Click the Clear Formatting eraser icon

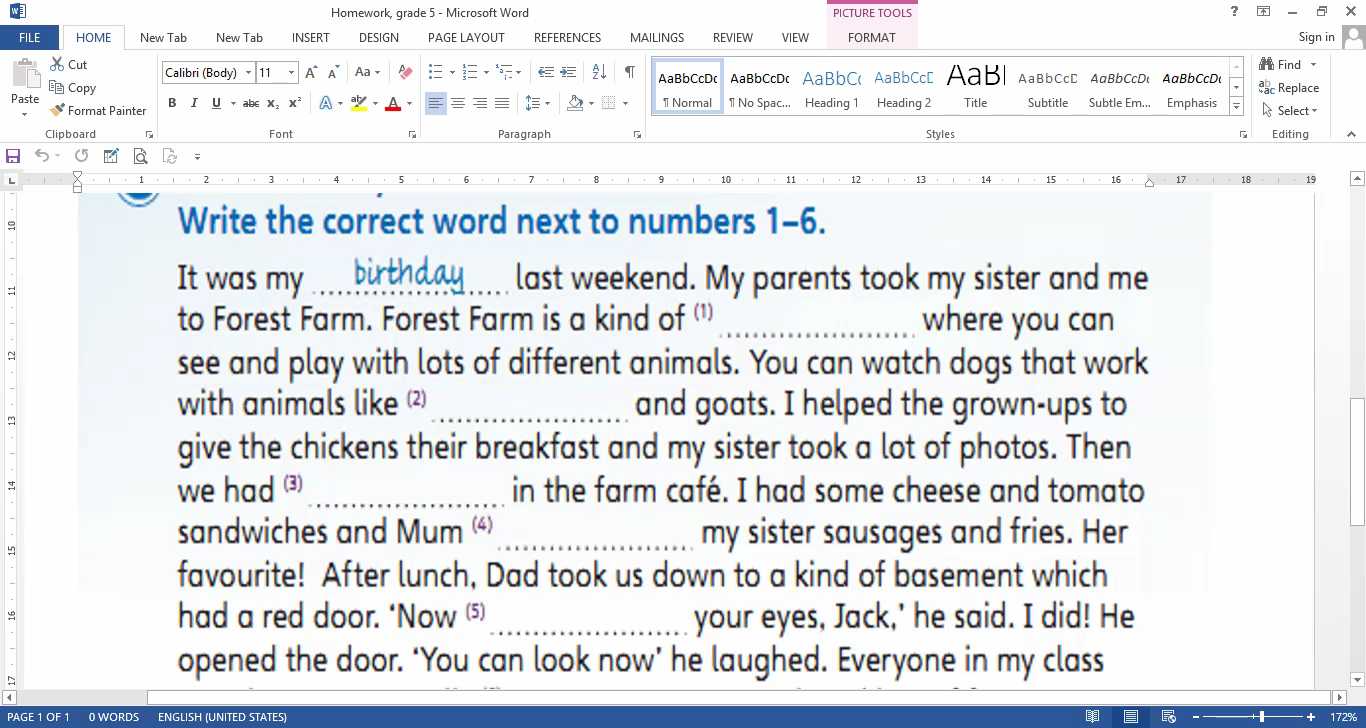point(405,72)
